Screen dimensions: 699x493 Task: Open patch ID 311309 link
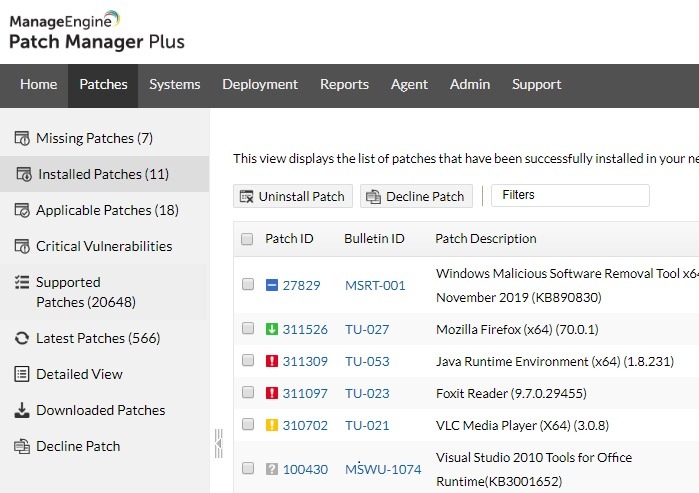tap(305, 362)
